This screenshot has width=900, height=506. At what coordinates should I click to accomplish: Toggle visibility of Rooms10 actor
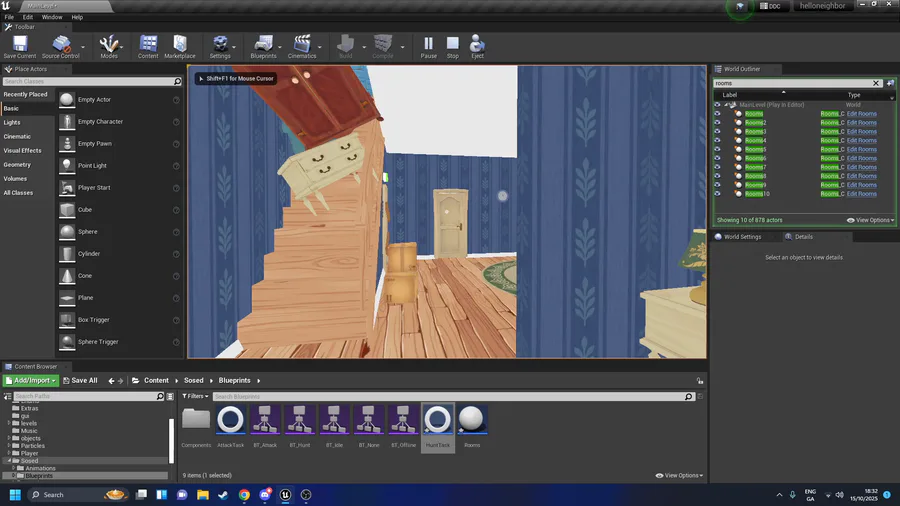tap(717, 194)
